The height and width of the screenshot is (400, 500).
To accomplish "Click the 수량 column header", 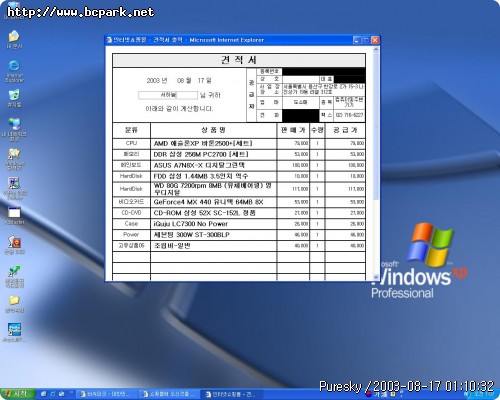I will coord(317,130).
